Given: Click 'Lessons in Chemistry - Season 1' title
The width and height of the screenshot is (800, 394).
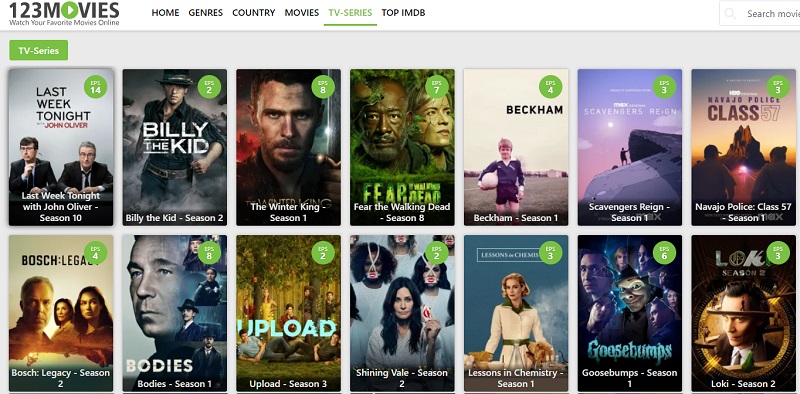Looking at the screenshot, I should coord(516,378).
